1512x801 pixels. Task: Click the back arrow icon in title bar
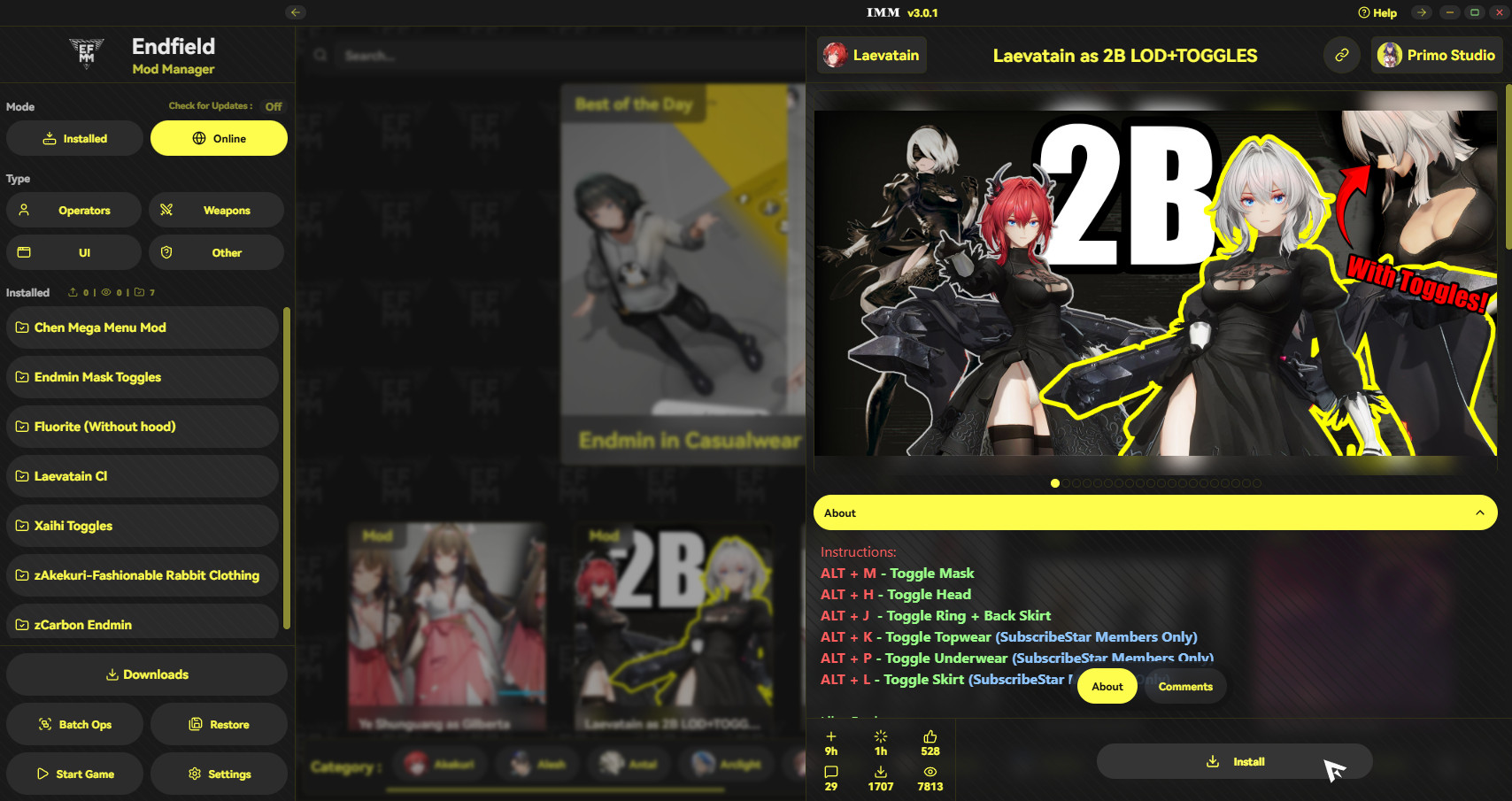tap(296, 12)
